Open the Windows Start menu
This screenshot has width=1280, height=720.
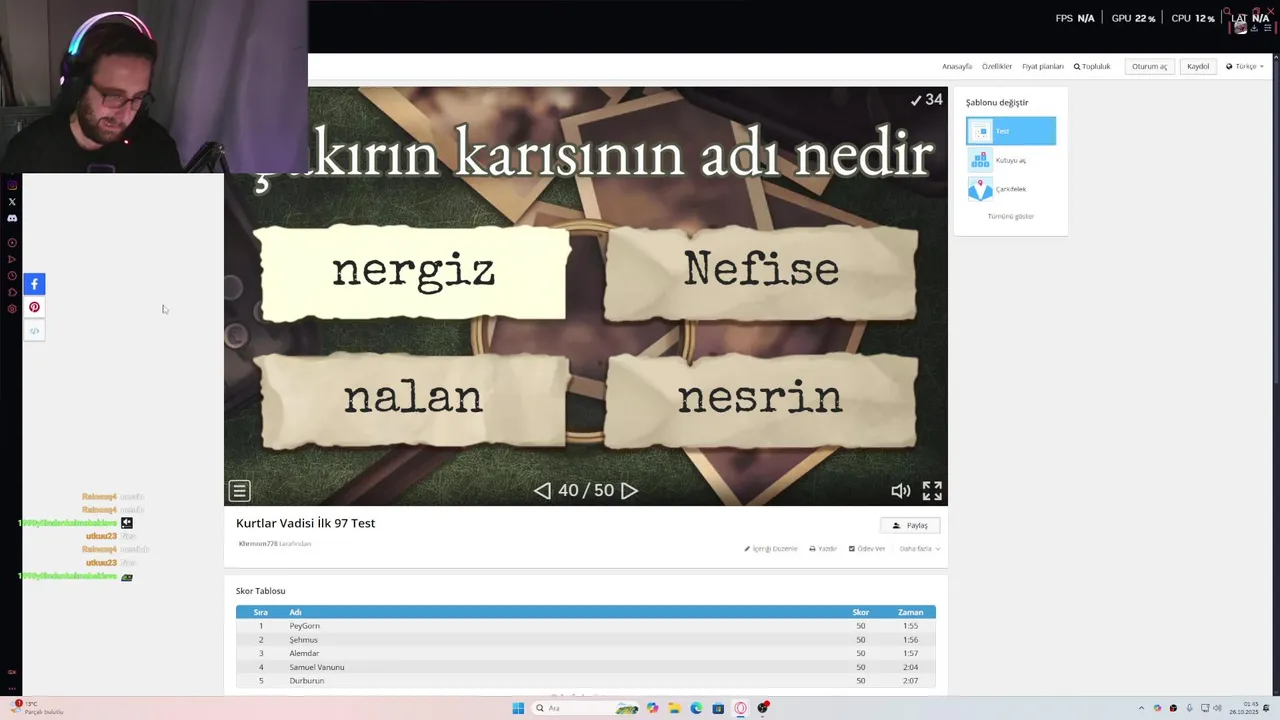pyautogui.click(x=518, y=708)
